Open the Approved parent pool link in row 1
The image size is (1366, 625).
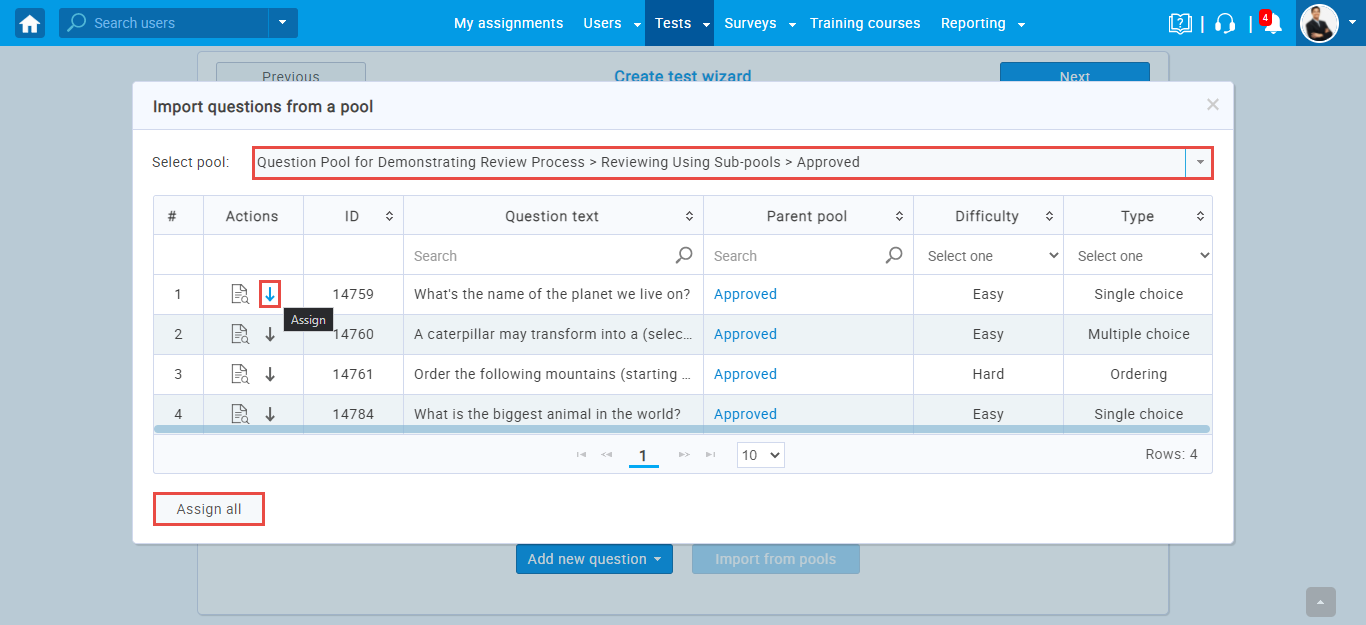745,294
